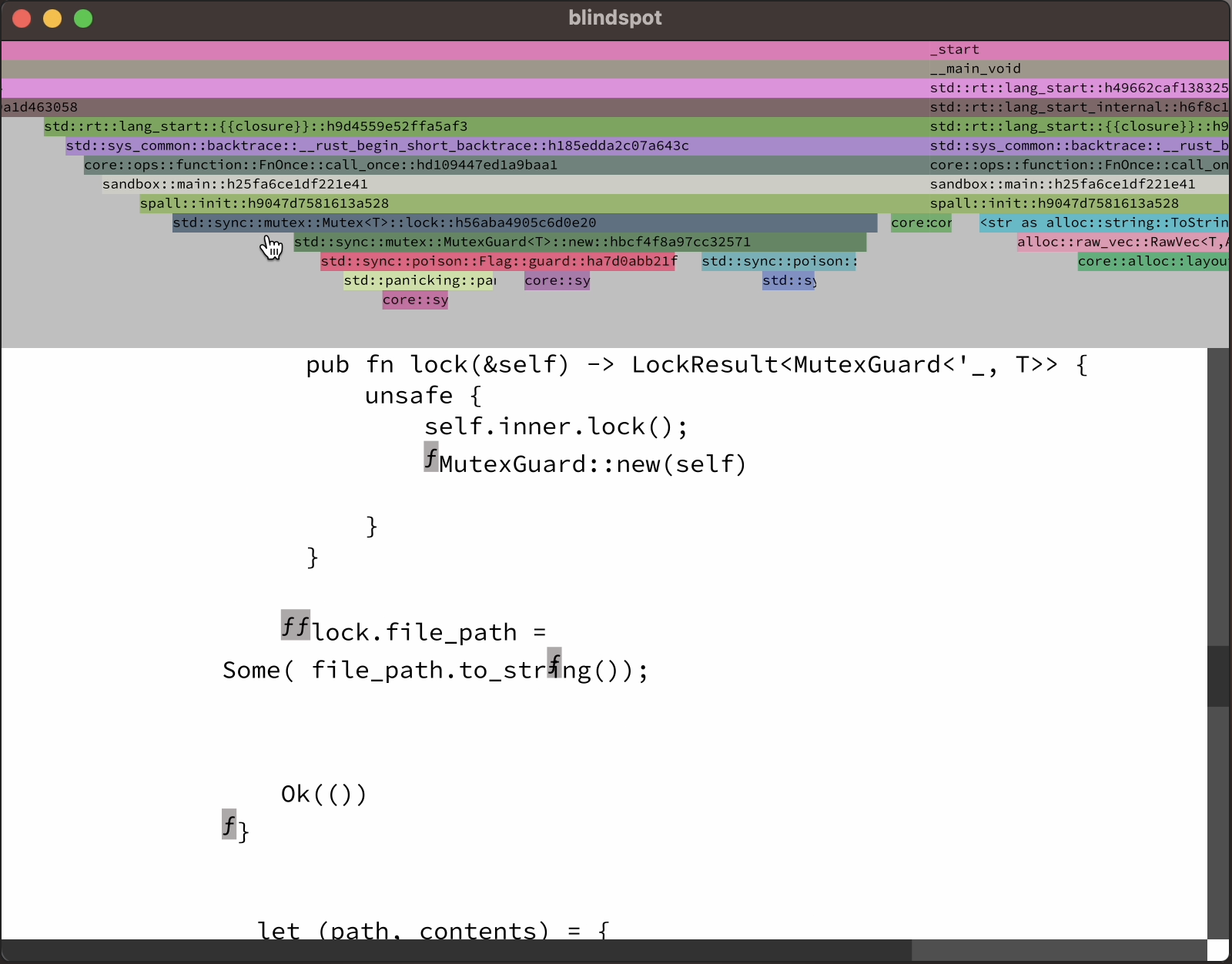The width and height of the screenshot is (1232, 964).
Task: Select the MutexGuard<T>::new flame bar
Action: pos(579,243)
